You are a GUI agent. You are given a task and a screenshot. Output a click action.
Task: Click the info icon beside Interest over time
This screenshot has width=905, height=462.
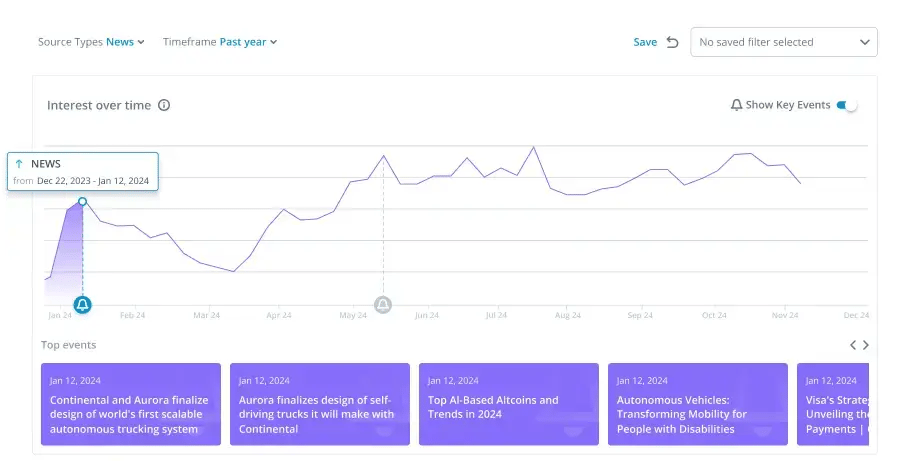coord(164,105)
